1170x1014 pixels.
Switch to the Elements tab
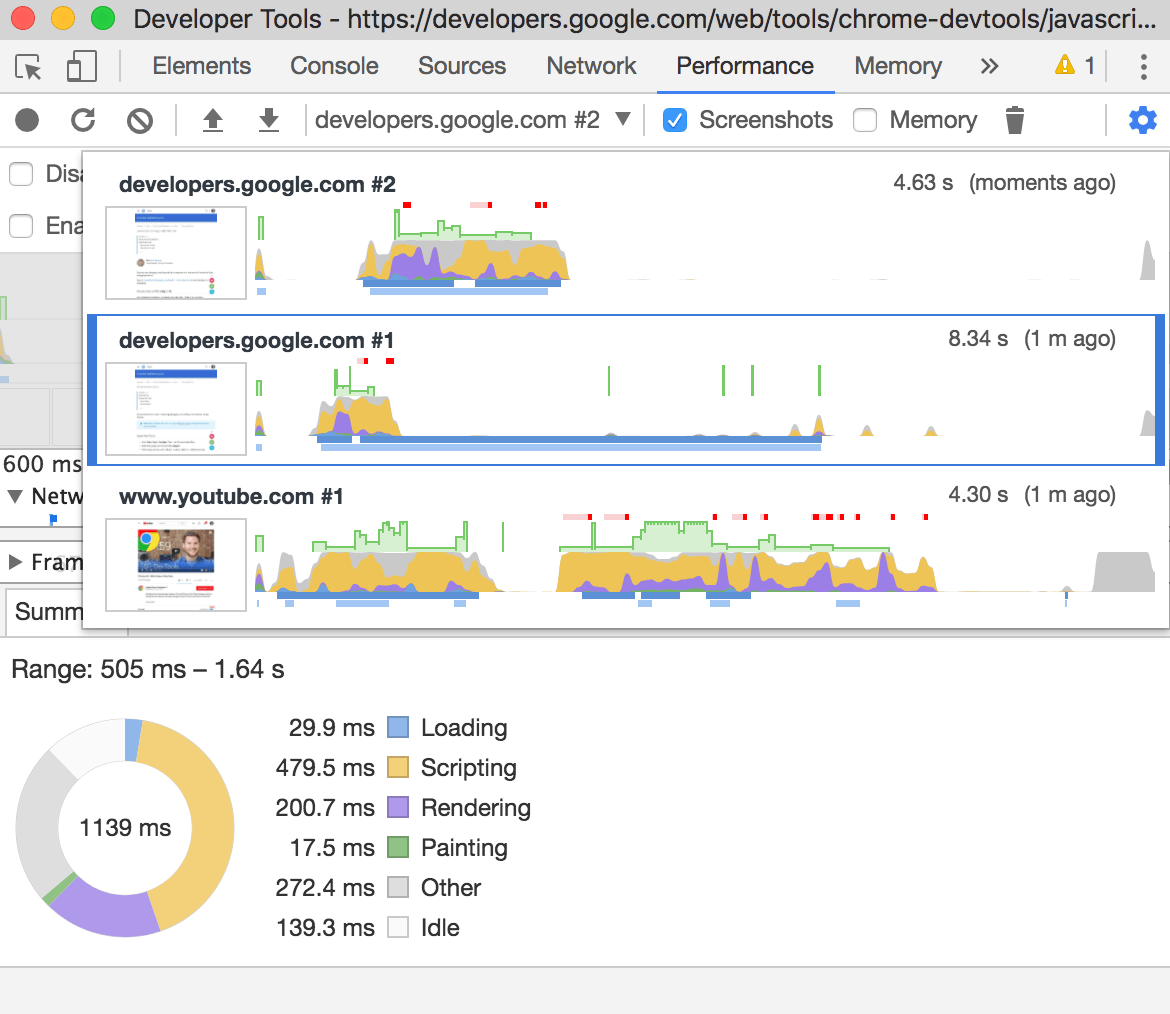(201, 66)
